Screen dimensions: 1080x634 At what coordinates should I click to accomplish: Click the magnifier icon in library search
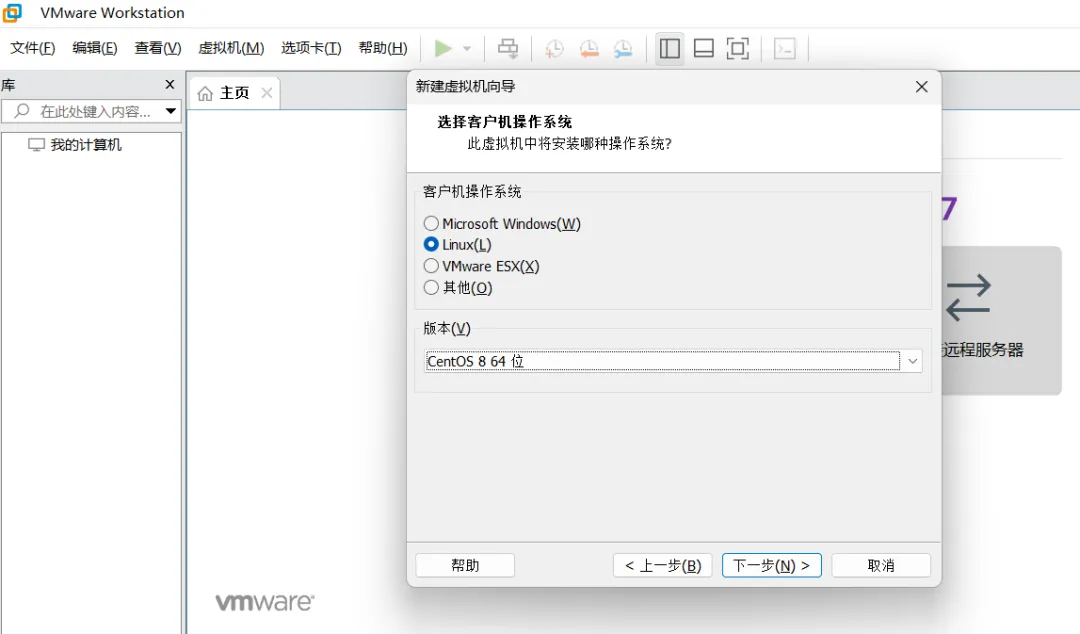[21, 111]
